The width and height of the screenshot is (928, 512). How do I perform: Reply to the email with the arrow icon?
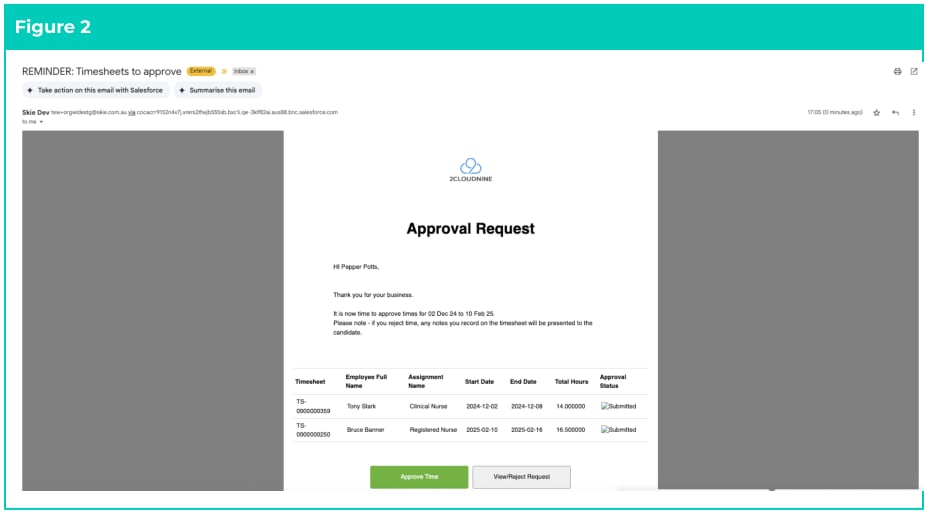point(895,112)
